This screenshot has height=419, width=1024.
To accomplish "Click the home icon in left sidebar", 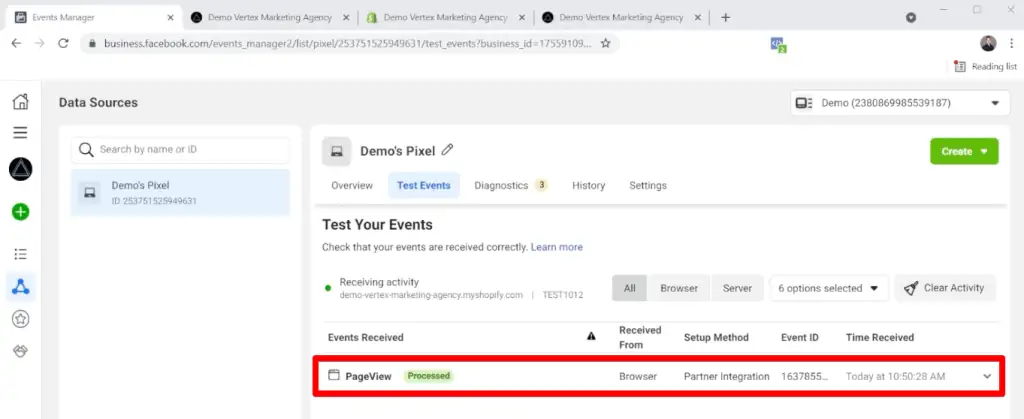I will coord(20,102).
